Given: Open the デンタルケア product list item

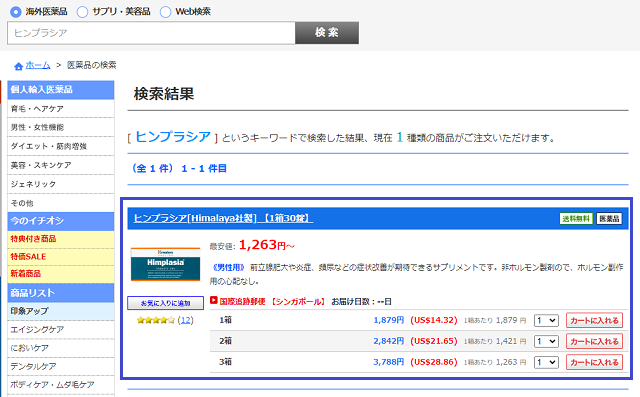Looking at the screenshot, I should [x=61, y=366].
